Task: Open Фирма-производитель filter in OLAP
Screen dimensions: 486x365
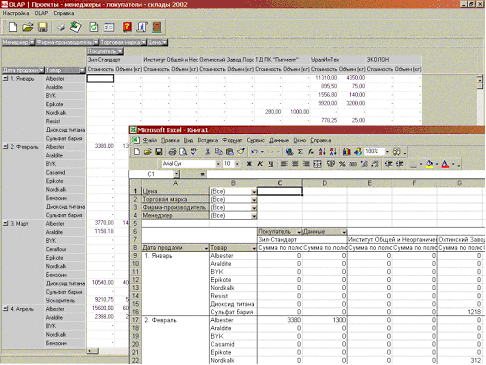Action: [x=96, y=42]
